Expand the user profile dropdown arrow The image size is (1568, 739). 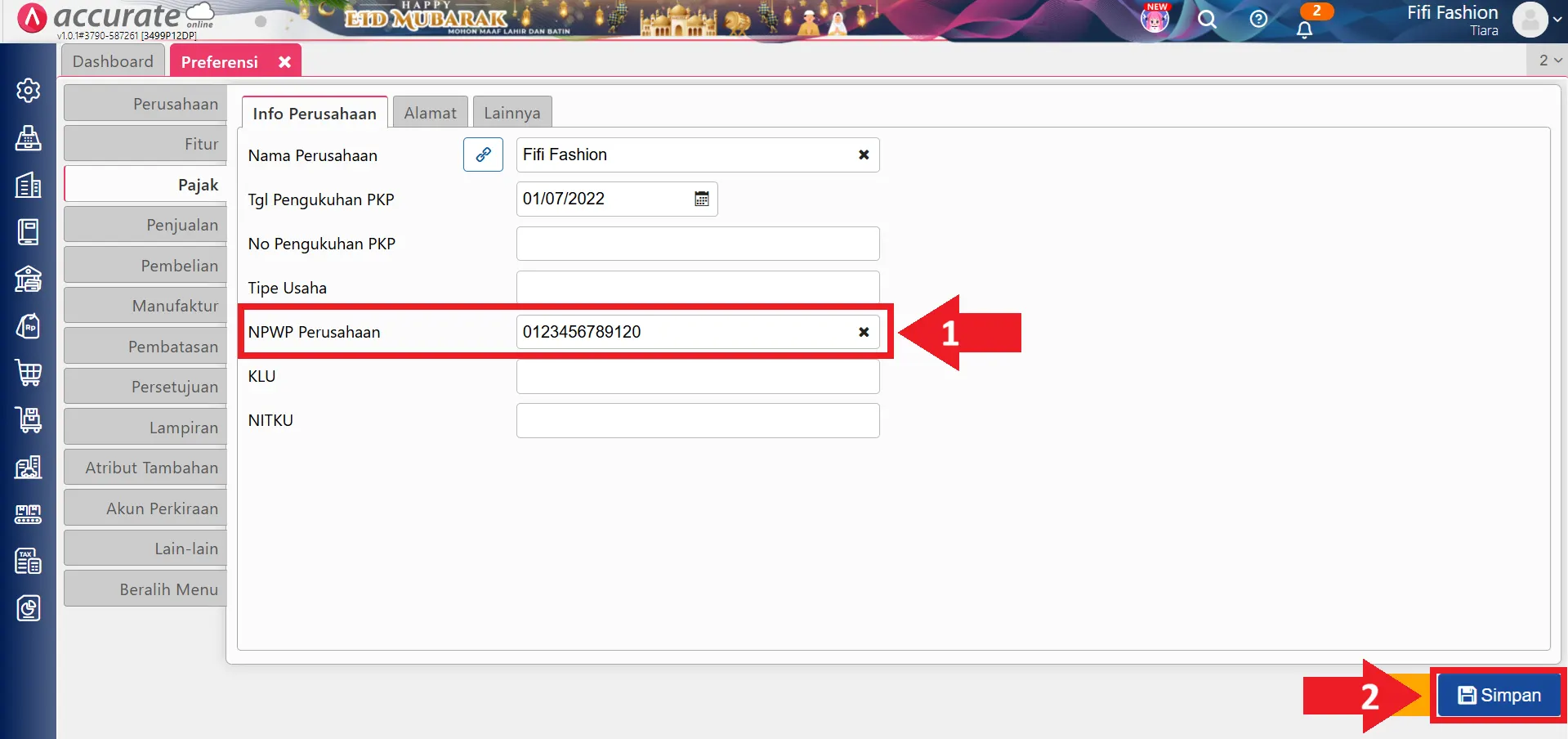[1557, 20]
